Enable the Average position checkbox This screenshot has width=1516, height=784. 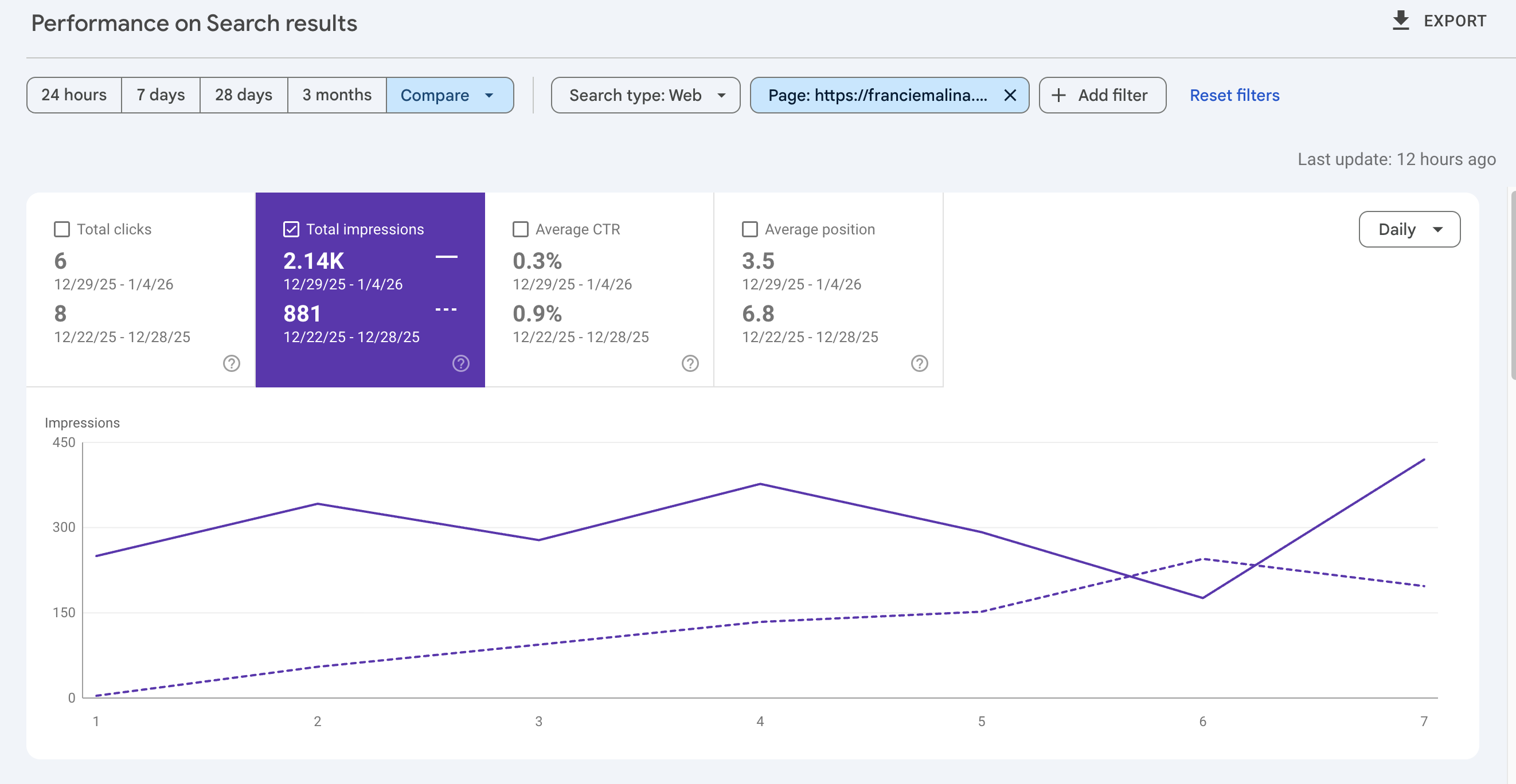point(749,229)
